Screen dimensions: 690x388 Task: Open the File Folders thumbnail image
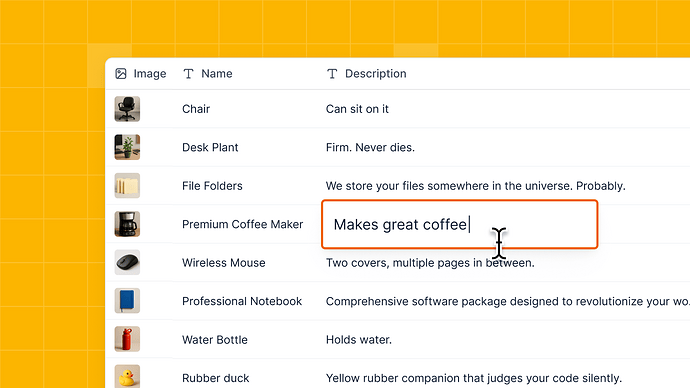[127, 185]
